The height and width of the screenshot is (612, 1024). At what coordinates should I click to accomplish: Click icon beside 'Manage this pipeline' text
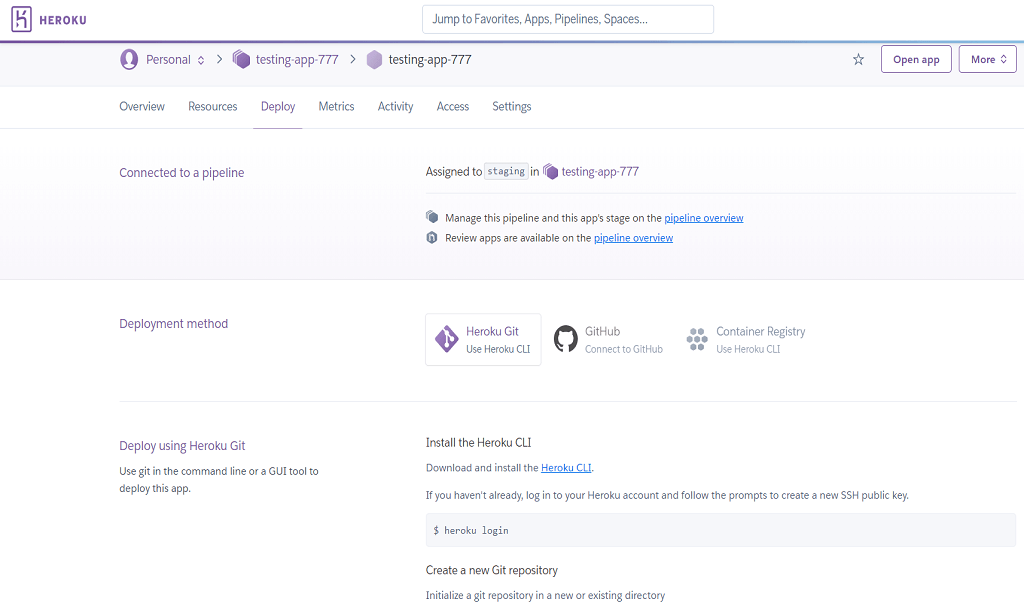tap(432, 217)
